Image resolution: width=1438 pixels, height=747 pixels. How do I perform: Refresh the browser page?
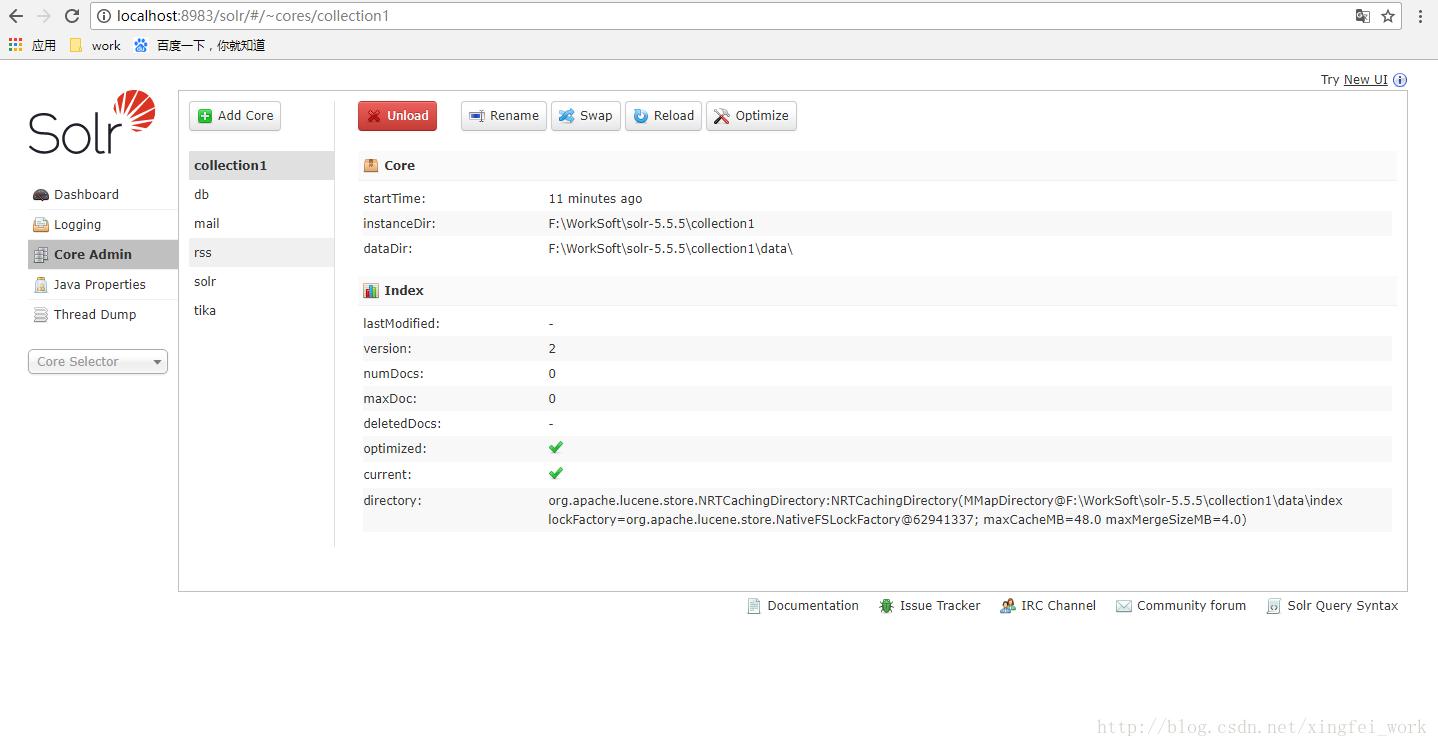pyautogui.click(x=72, y=16)
